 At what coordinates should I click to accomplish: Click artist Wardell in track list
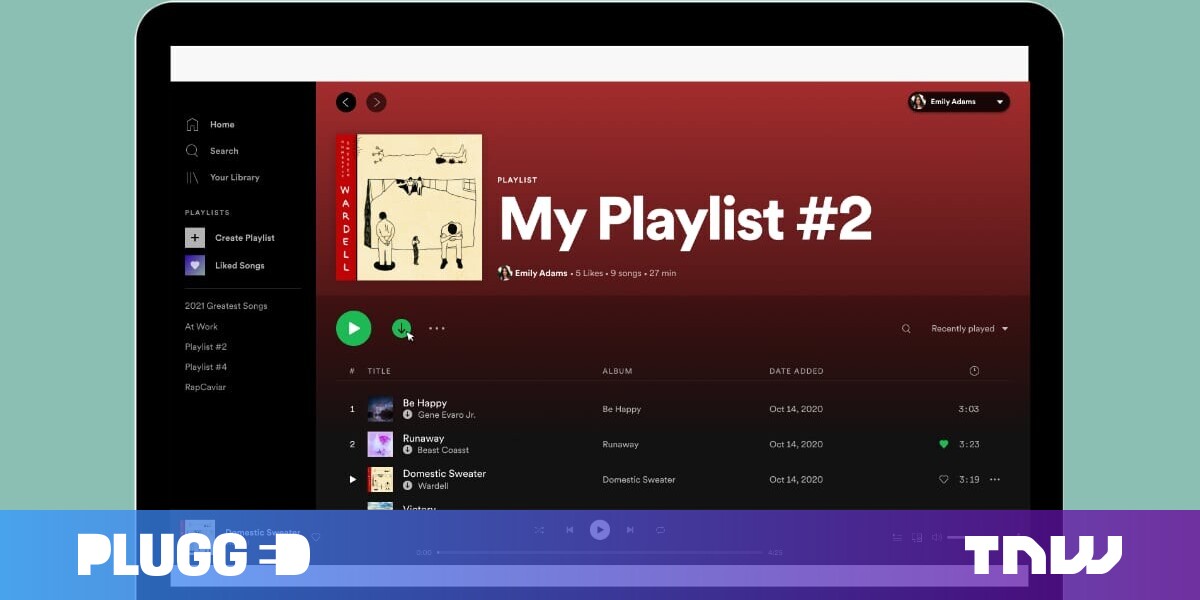click(x=433, y=486)
